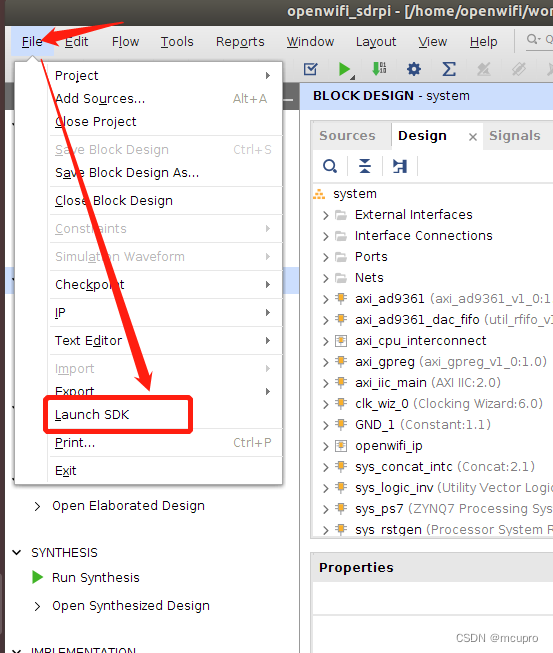Image resolution: width=553 pixels, height=653 pixels.
Task: Select the openwifi_ip tree item
Action: (389, 446)
